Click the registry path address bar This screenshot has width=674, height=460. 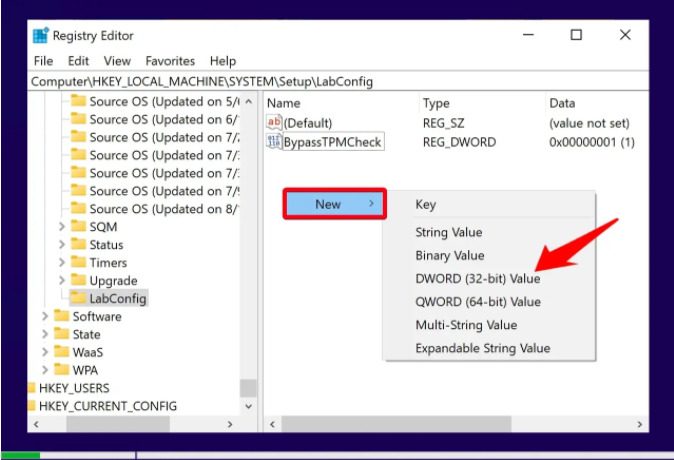pos(338,81)
